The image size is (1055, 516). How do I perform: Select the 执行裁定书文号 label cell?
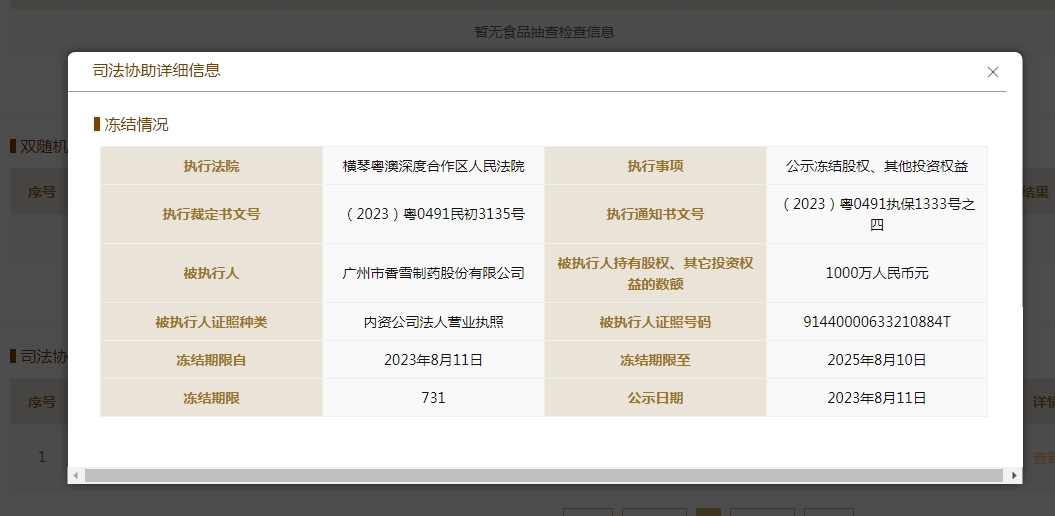click(x=211, y=214)
